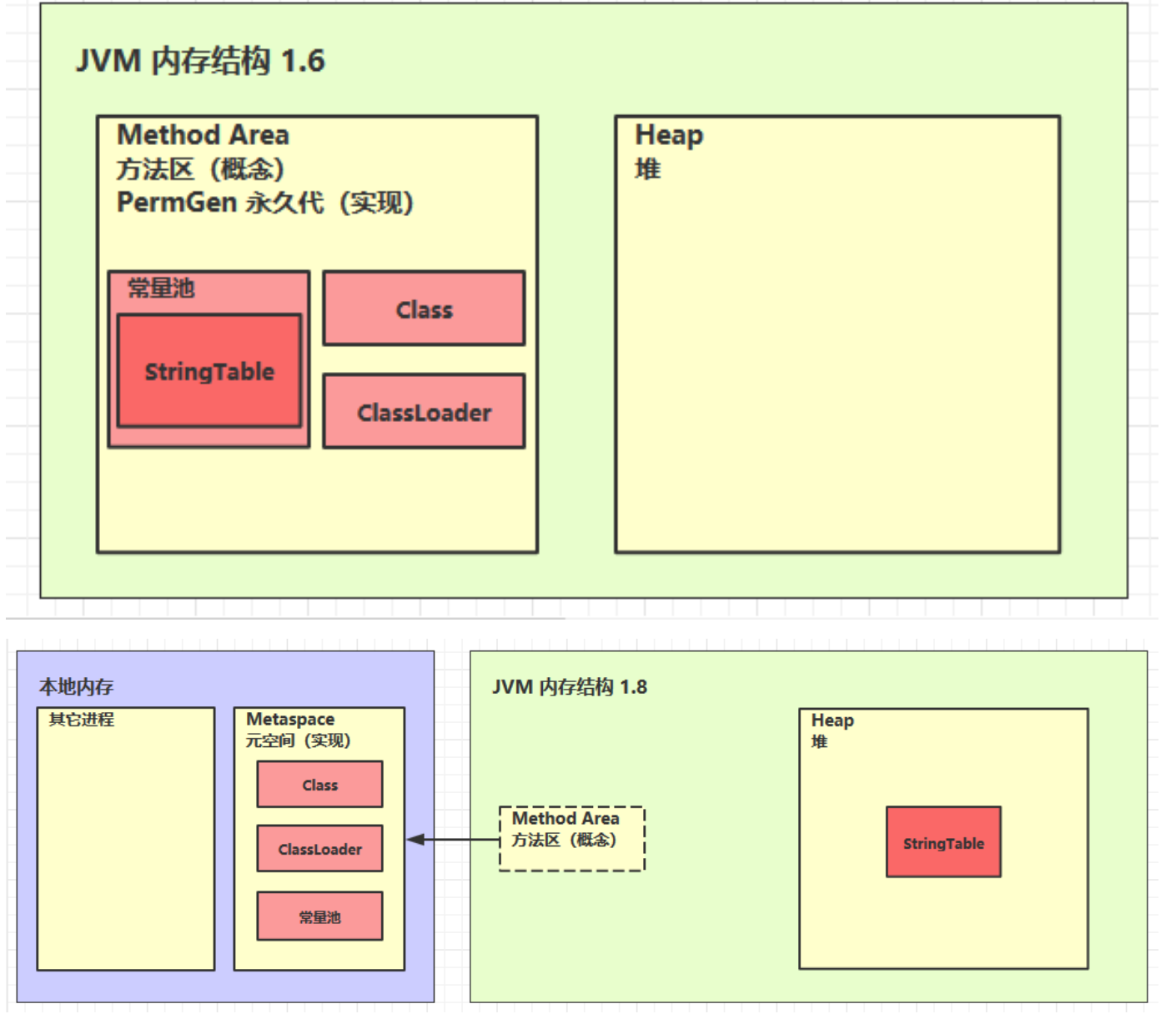Select the StringTable box inside 1.8 Heap
Screen dimensions: 1176x1014
click(x=942, y=841)
